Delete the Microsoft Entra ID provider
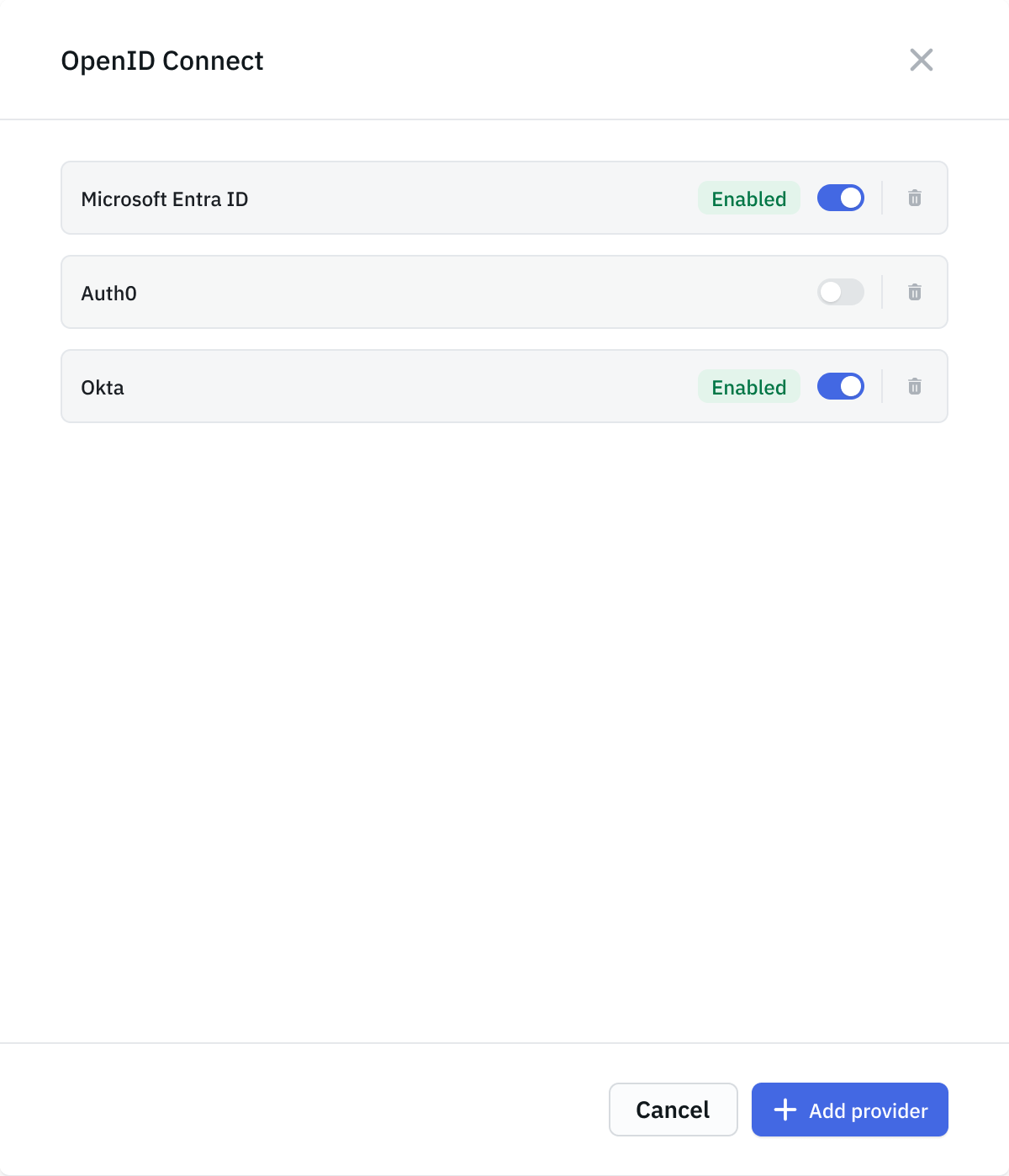 [915, 198]
